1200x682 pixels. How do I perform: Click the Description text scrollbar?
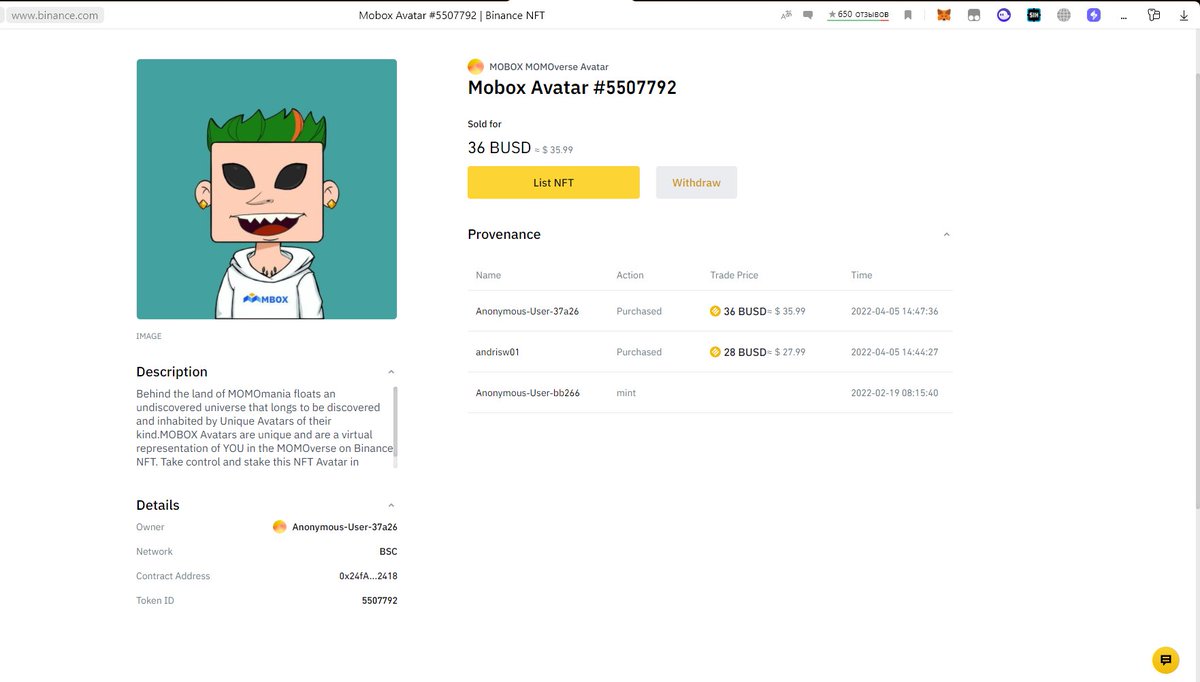click(x=395, y=422)
